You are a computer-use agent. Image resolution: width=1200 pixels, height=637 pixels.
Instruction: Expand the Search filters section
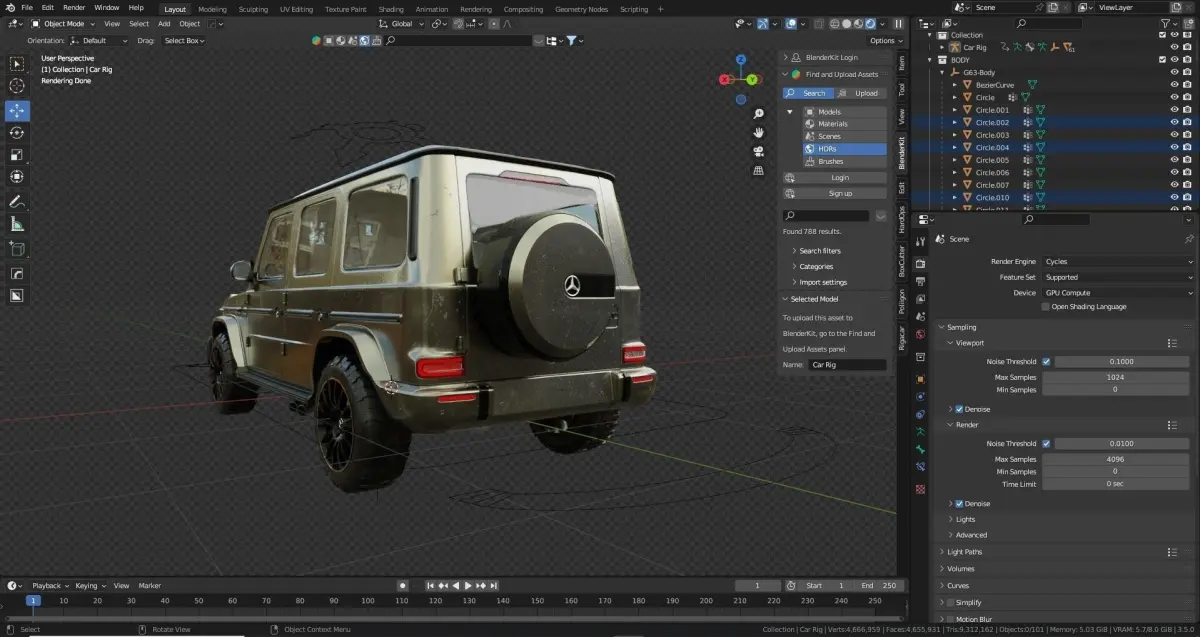click(x=819, y=251)
